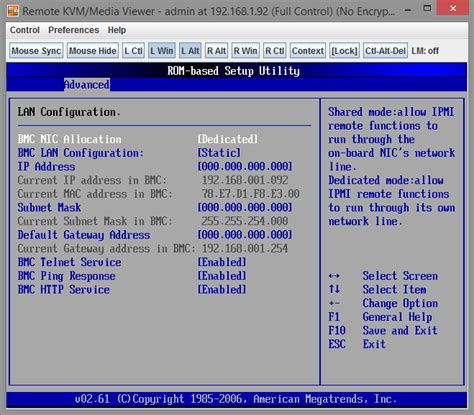The height and width of the screenshot is (415, 474).
Task: Toggle the L Win key button
Action: (x=162, y=51)
